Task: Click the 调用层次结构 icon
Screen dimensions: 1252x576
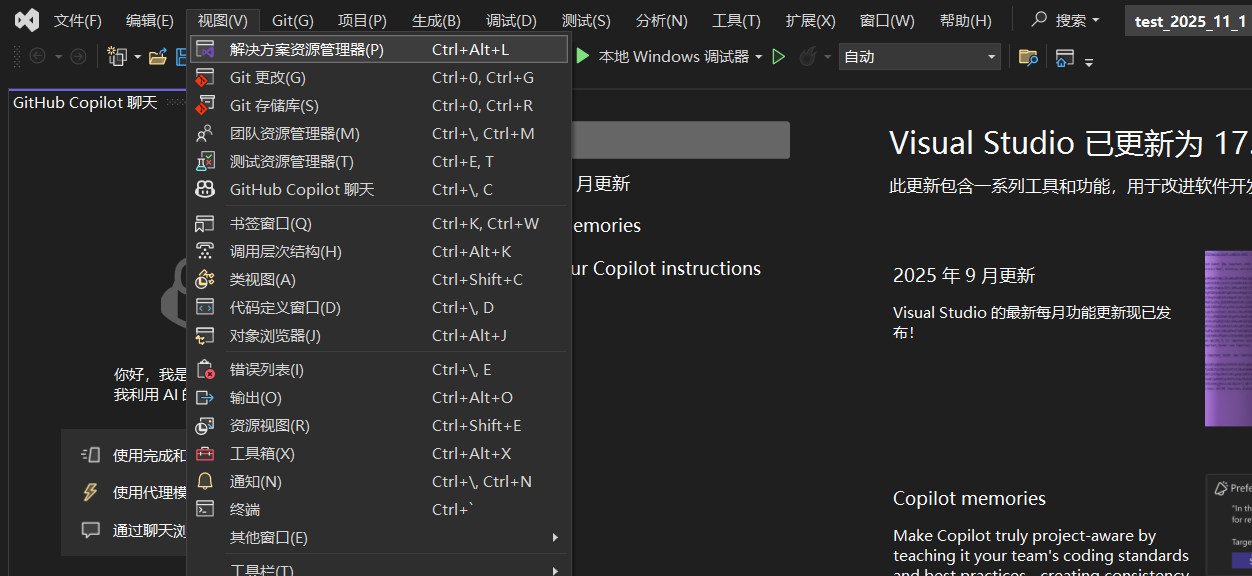Action: [205, 251]
